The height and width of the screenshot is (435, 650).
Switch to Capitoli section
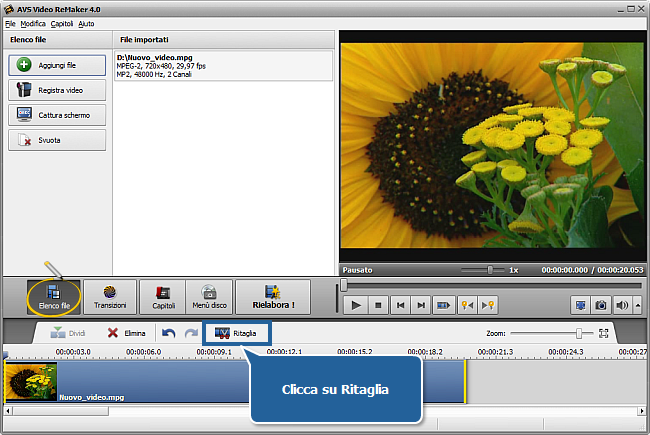(x=163, y=298)
